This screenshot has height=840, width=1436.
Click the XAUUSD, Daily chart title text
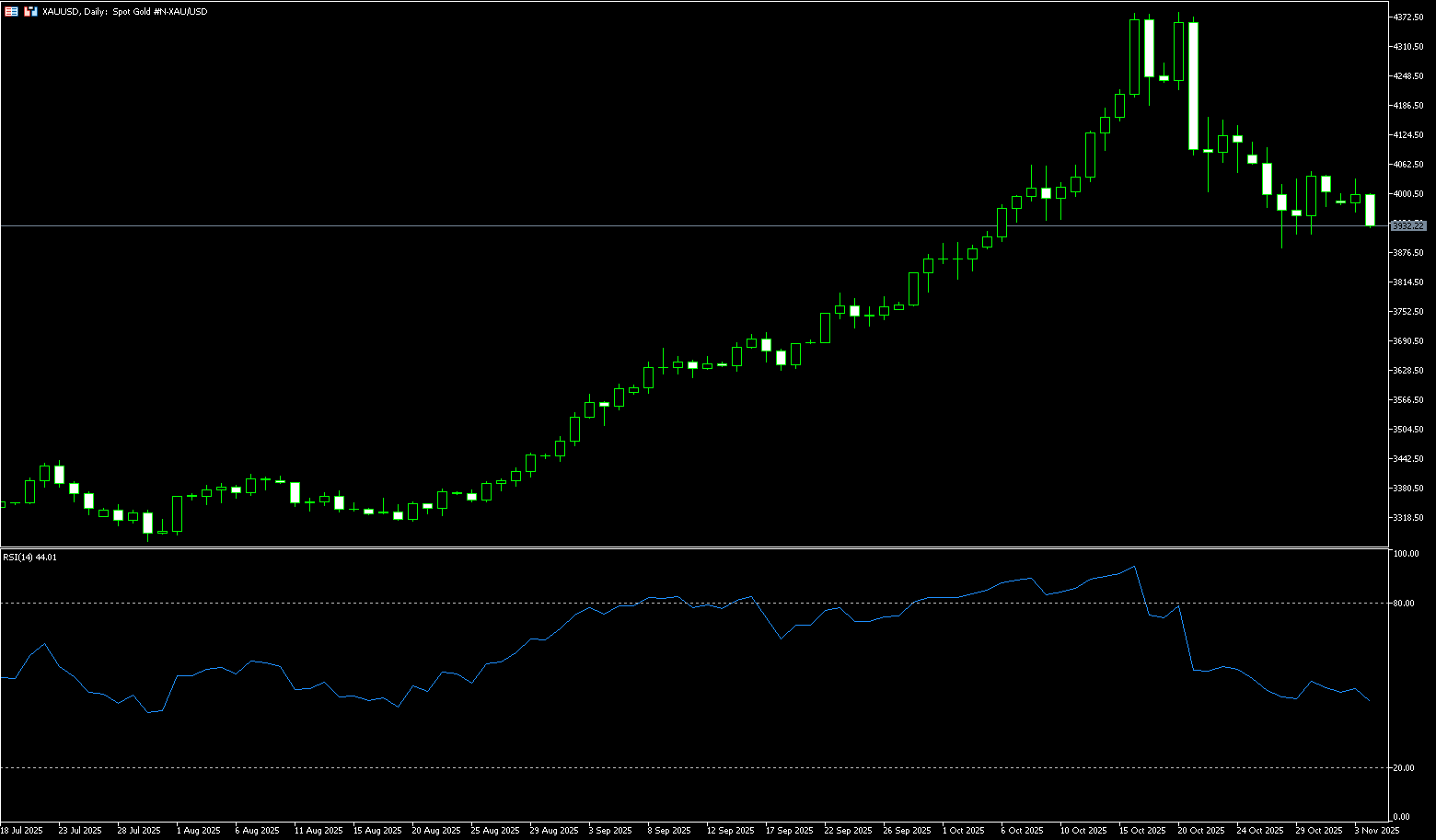pos(124,12)
